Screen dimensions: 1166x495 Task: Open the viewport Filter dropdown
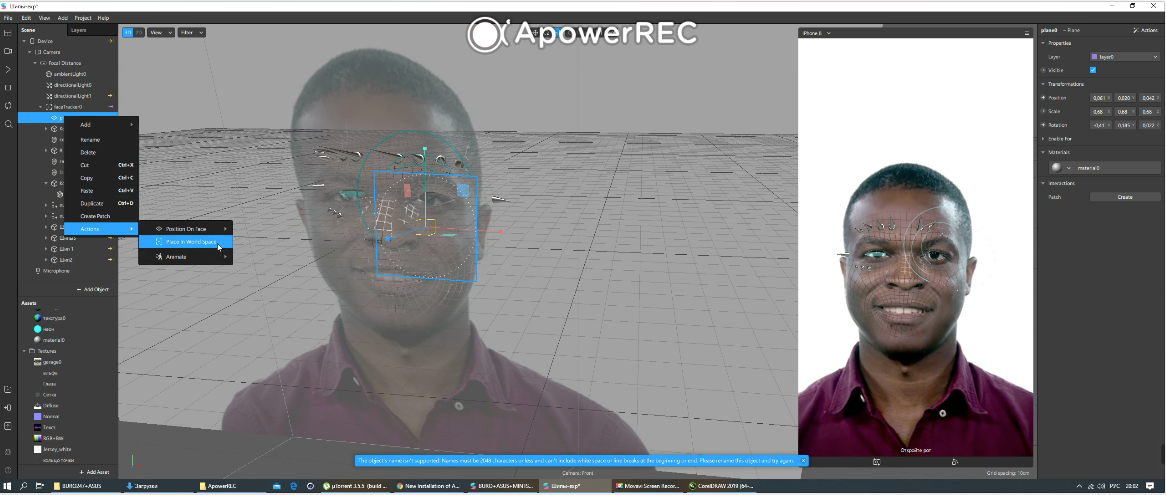pos(191,33)
